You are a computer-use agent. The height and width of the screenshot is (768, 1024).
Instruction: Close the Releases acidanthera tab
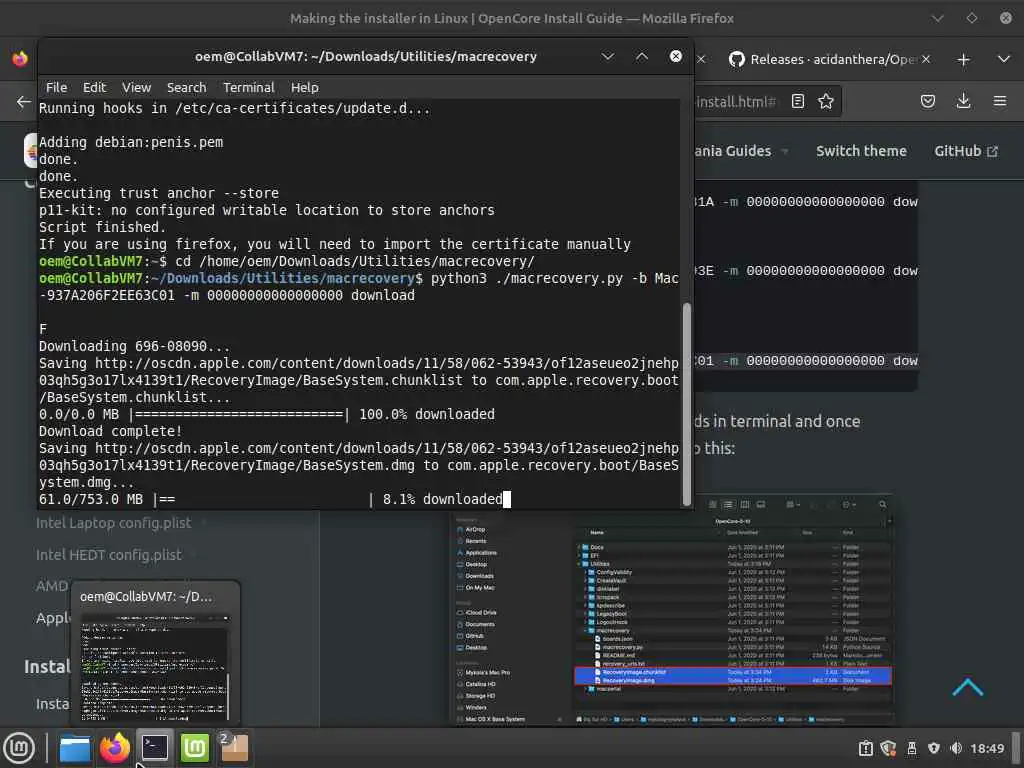point(926,59)
